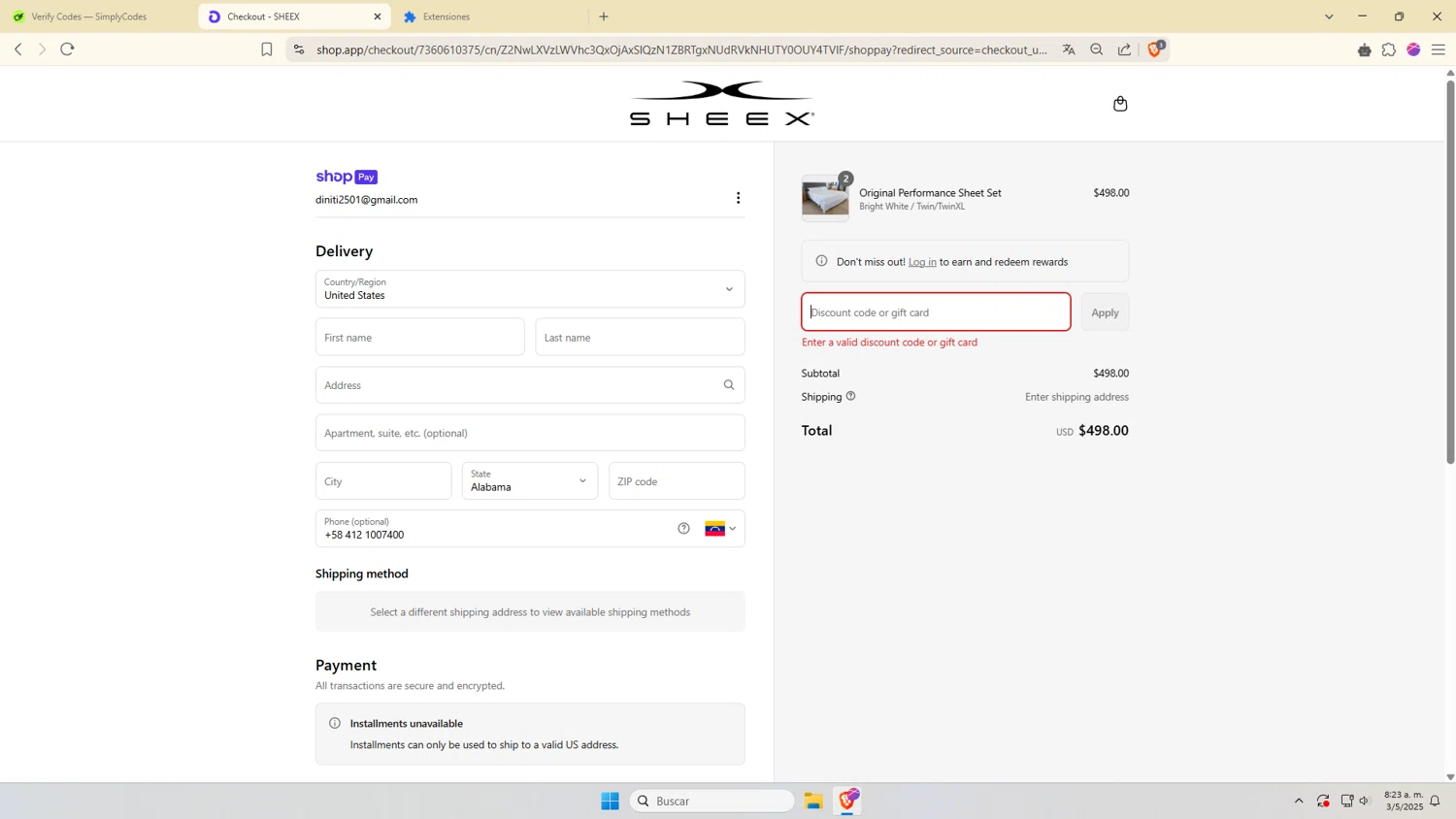
Task: Bookmark this page with the bookmark icon
Action: point(267,49)
